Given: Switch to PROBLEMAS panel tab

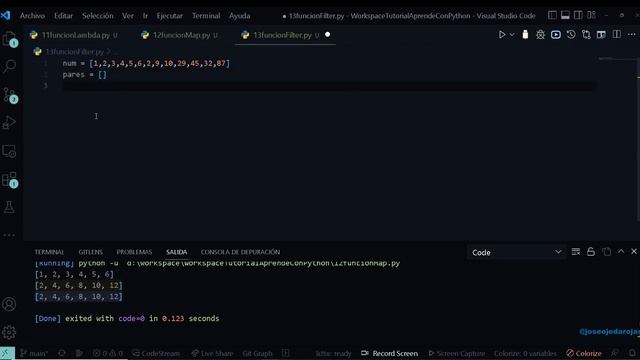Looking at the screenshot, I should tap(134, 252).
